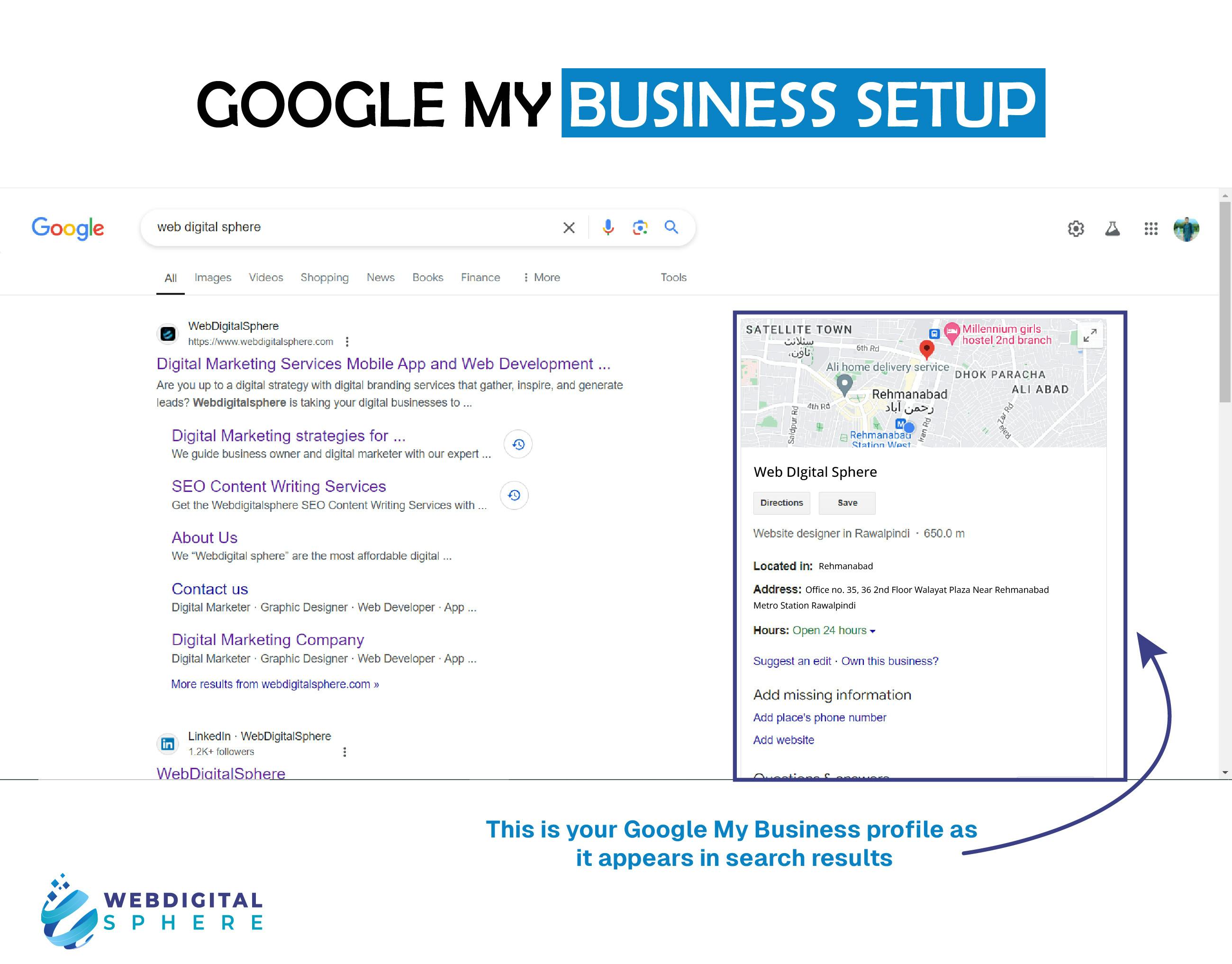Switch to the Videos tab

(266, 277)
